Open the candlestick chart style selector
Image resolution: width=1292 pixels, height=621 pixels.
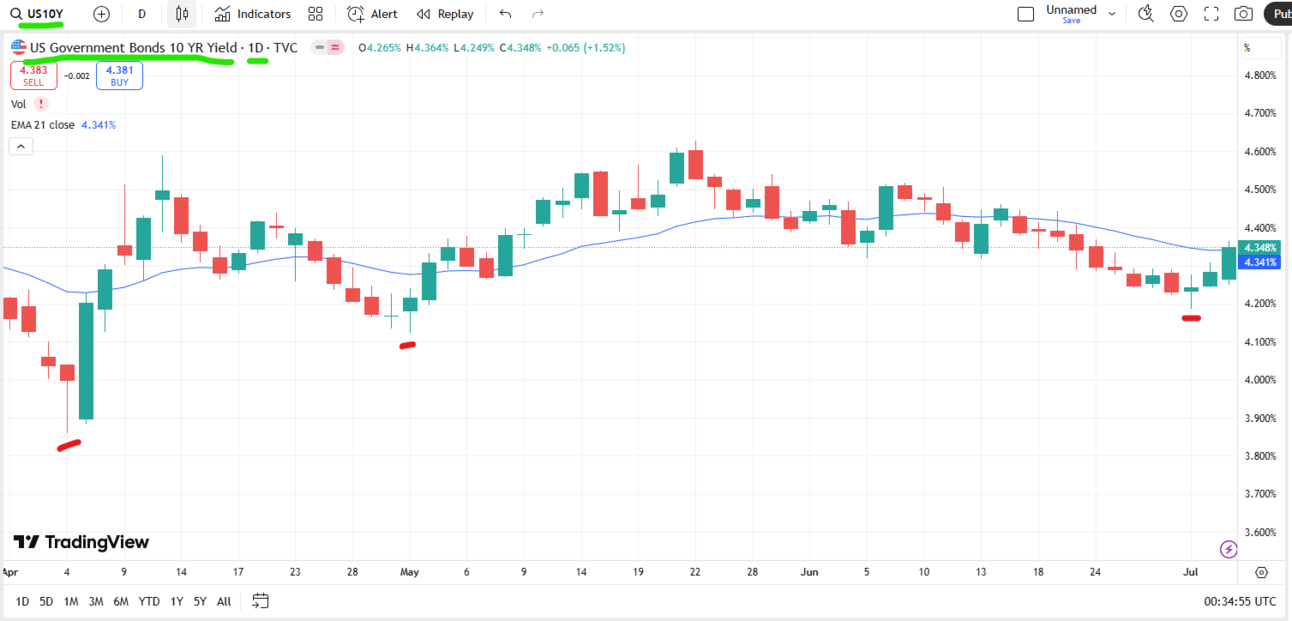[181, 14]
